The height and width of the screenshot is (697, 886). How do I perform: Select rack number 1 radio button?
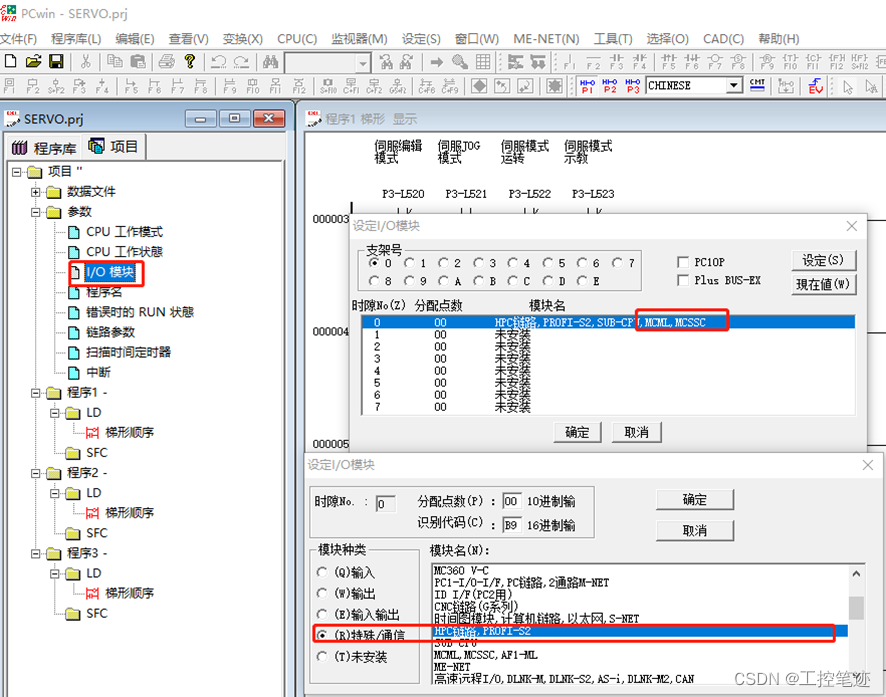[409, 263]
